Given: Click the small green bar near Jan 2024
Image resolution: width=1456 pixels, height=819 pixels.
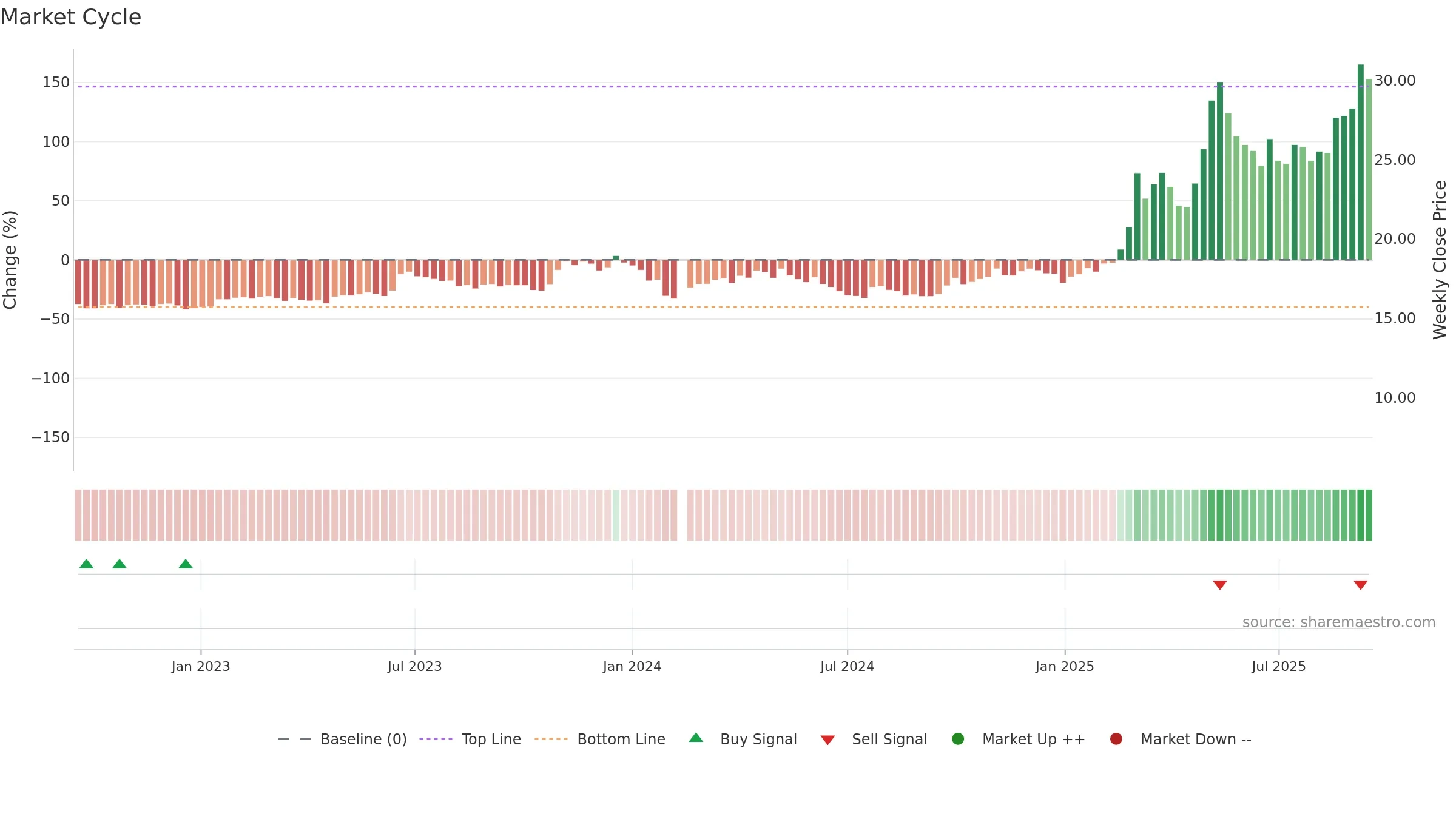Looking at the screenshot, I should [x=616, y=258].
